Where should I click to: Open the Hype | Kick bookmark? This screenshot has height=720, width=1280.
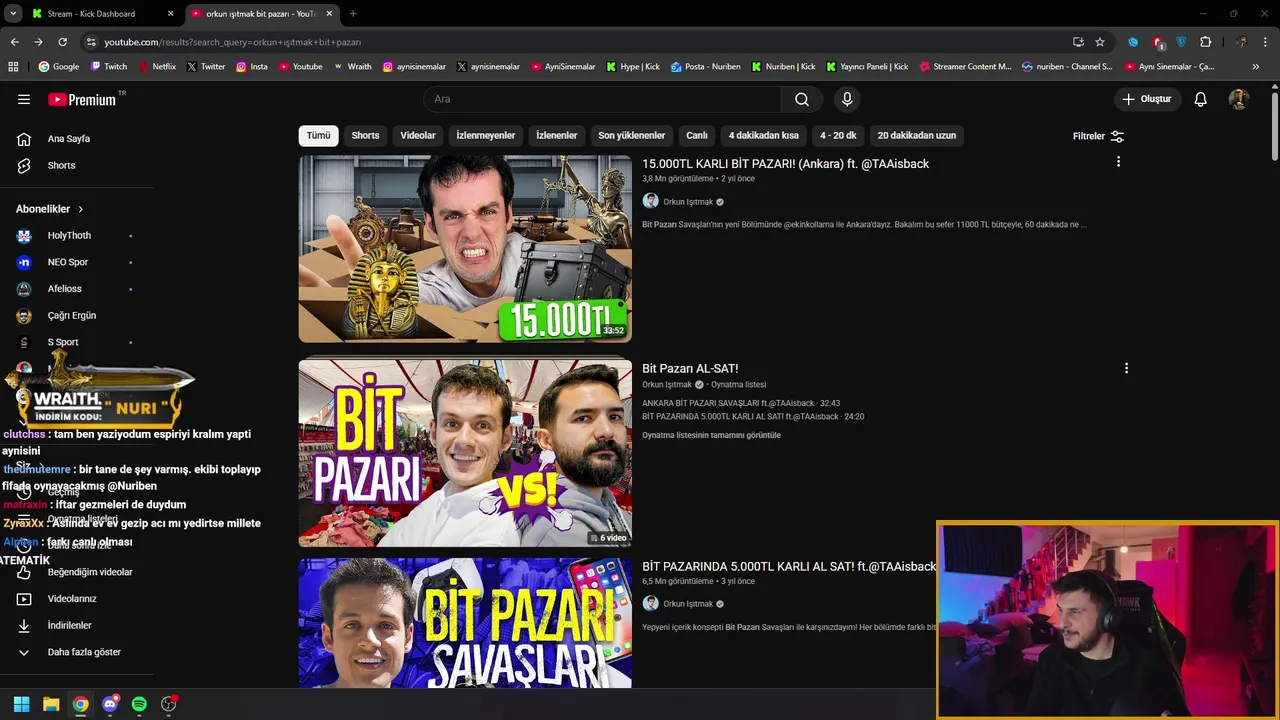(633, 67)
